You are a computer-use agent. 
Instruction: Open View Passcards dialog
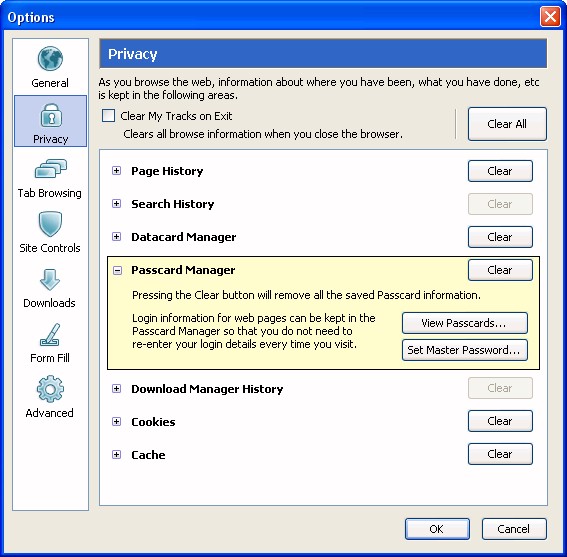pyautogui.click(x=465, y=323)
